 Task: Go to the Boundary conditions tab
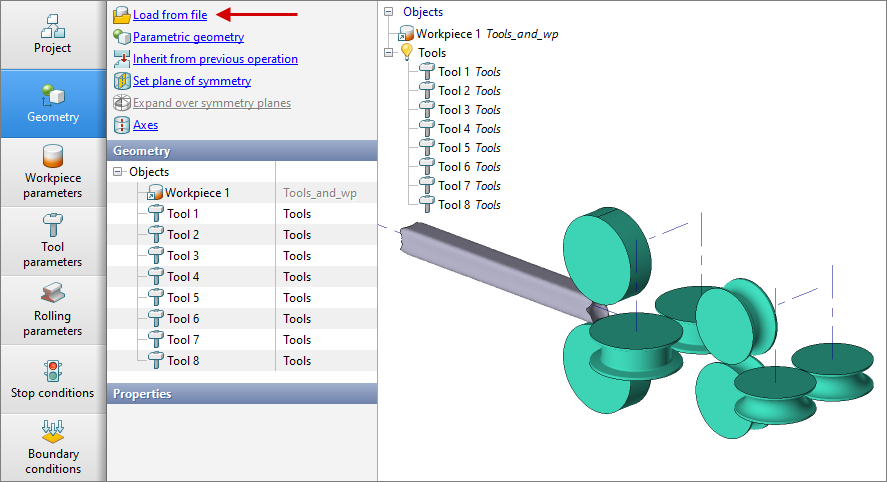[x=53, y=447]
